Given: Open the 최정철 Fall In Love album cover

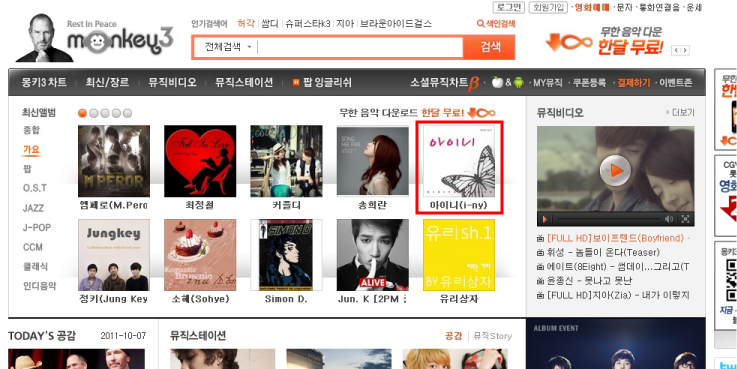Looking at the screenshot, I should 200,161.
